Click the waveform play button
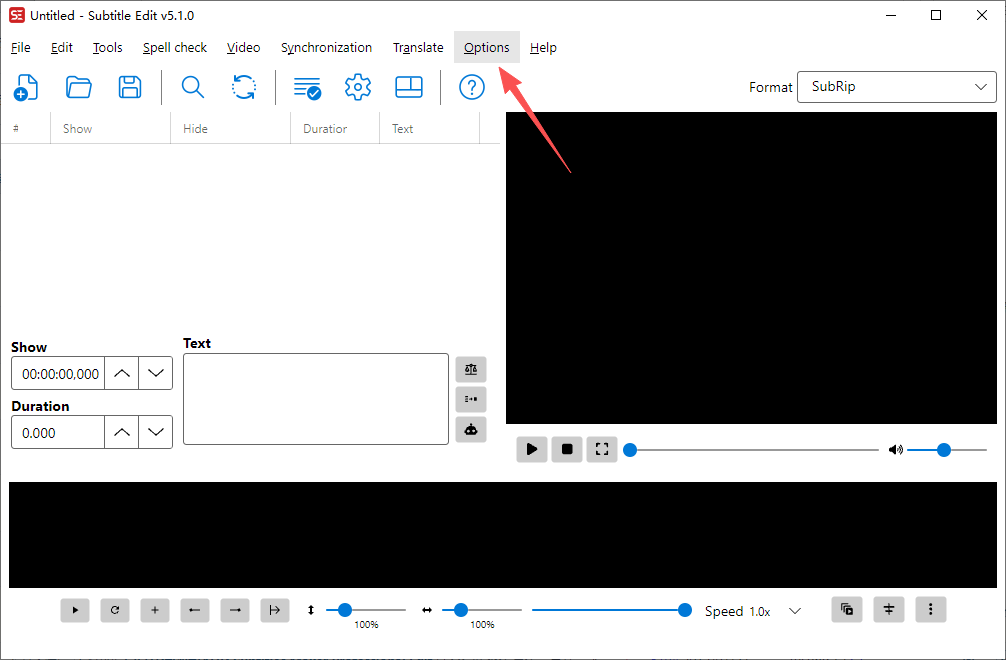 (75, 610)
